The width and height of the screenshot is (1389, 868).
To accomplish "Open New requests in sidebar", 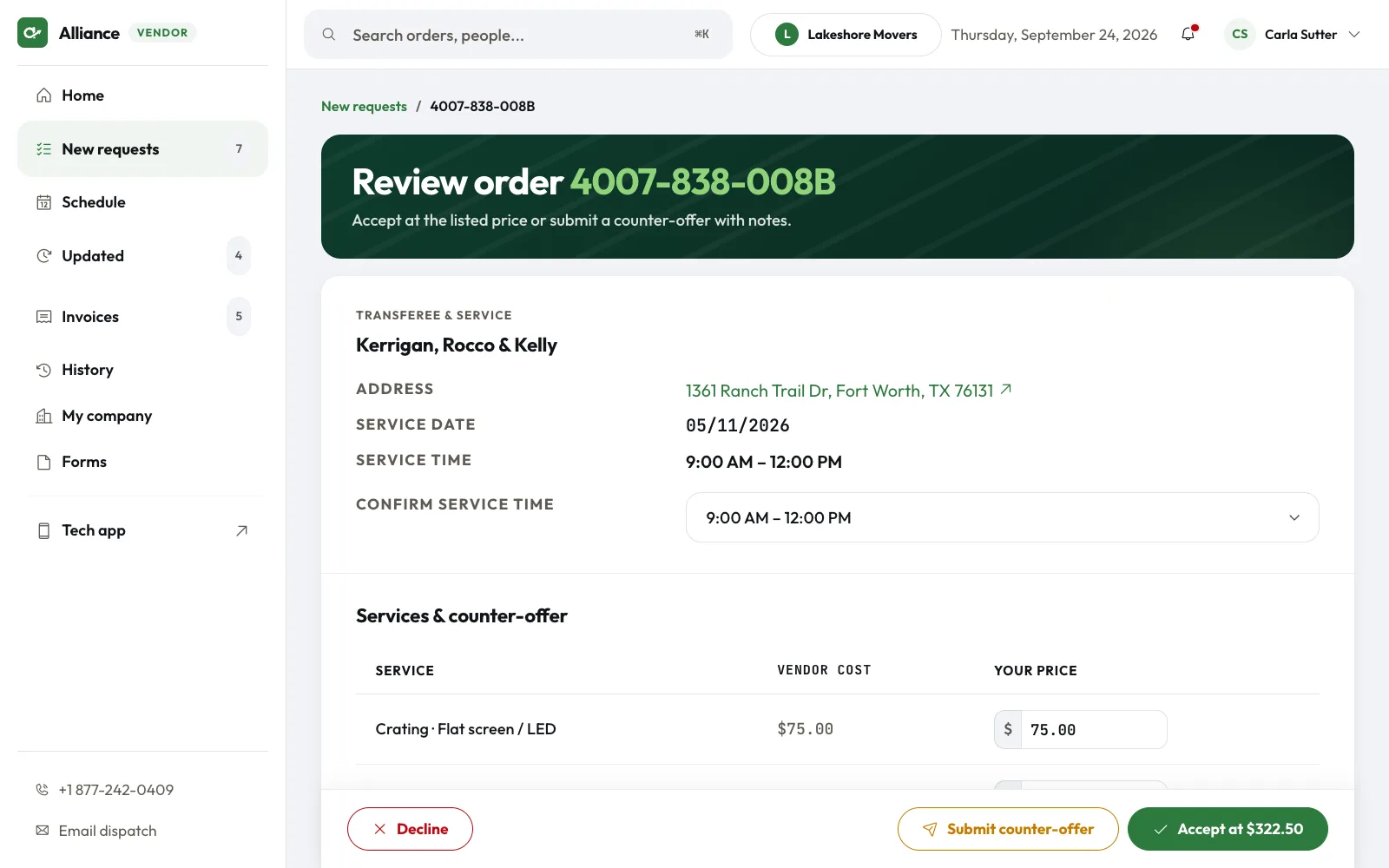I will [x=143, y=149].
